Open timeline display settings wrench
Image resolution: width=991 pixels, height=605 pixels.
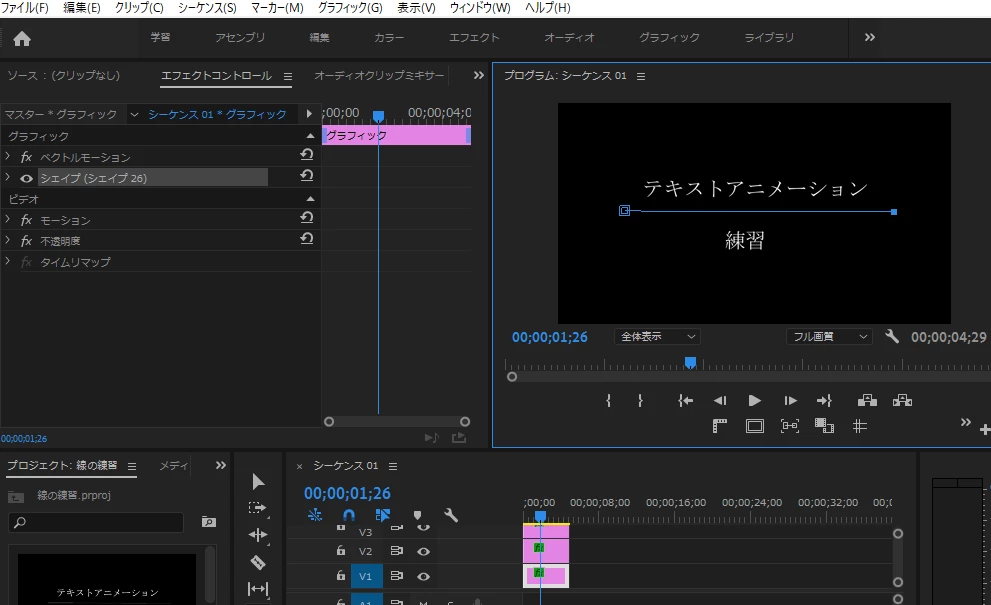point(451,515)
